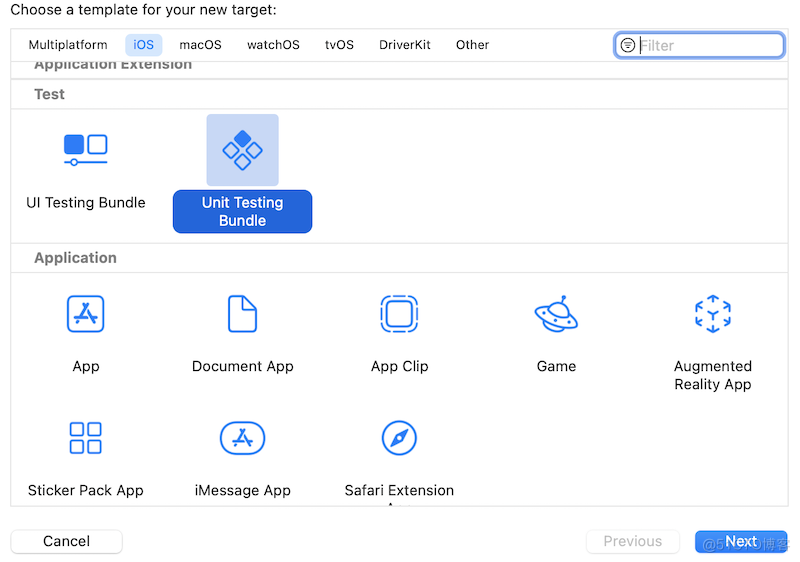Pick the Sticker Pack App icon
Image resolution: width=800 pixels, height=562 pixels.
86,438
